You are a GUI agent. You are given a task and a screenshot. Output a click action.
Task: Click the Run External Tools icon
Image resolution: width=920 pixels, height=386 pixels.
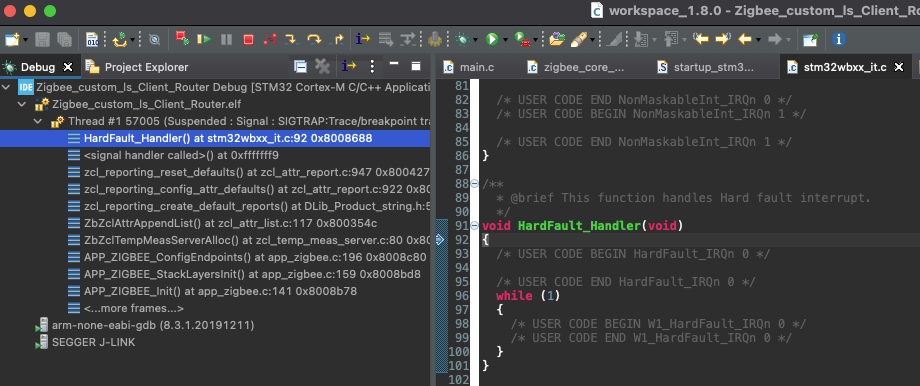tap(522, 39)
